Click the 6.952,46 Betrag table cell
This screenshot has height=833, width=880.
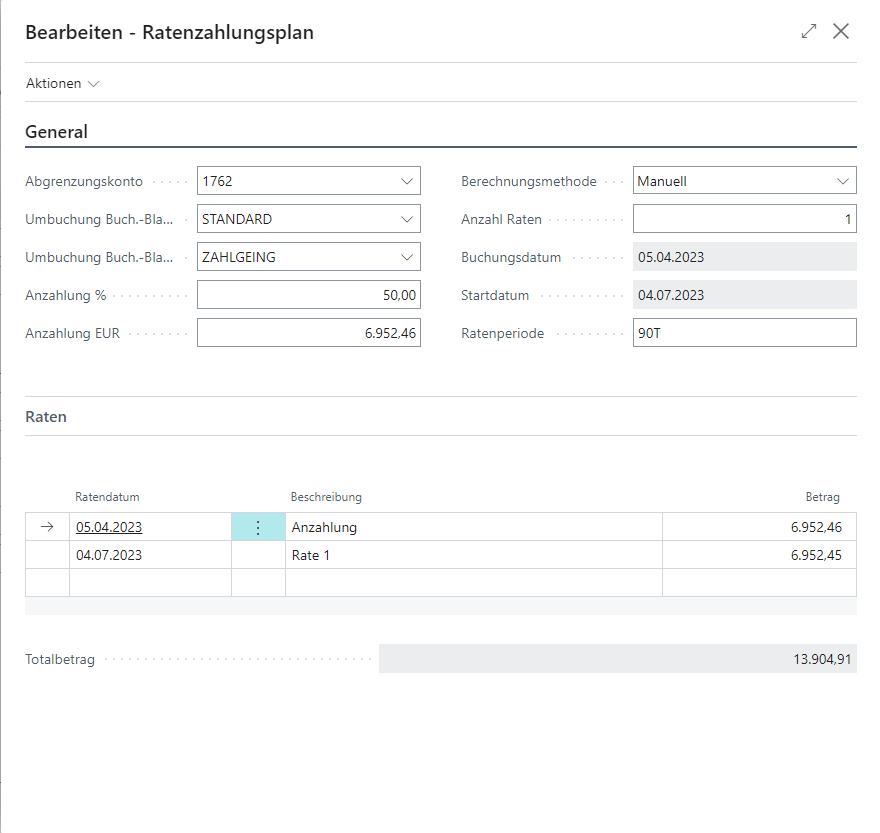[x=759, y=527]
